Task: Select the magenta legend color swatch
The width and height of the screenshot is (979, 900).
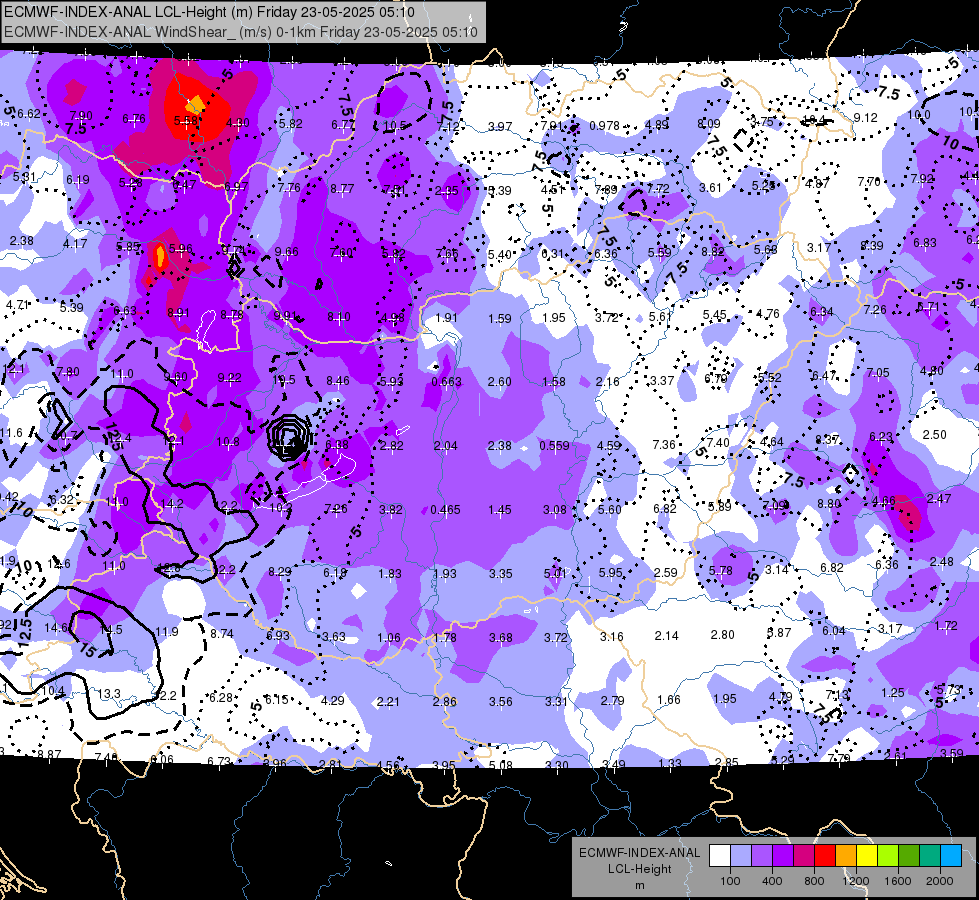Action: (x=804, y=856)
